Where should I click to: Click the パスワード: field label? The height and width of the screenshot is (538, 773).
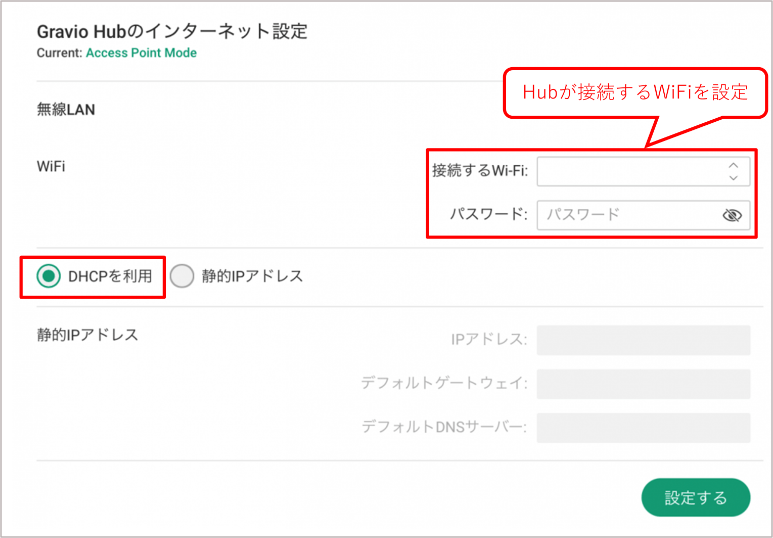click(489, 215)
